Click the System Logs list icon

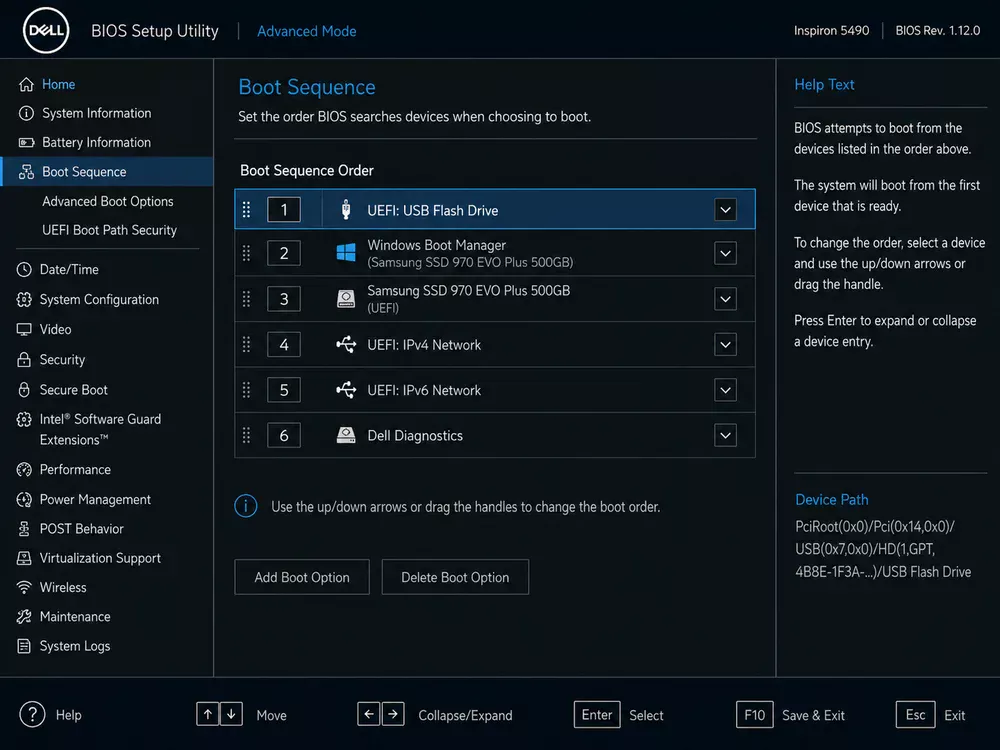click(x=24, y=647)
